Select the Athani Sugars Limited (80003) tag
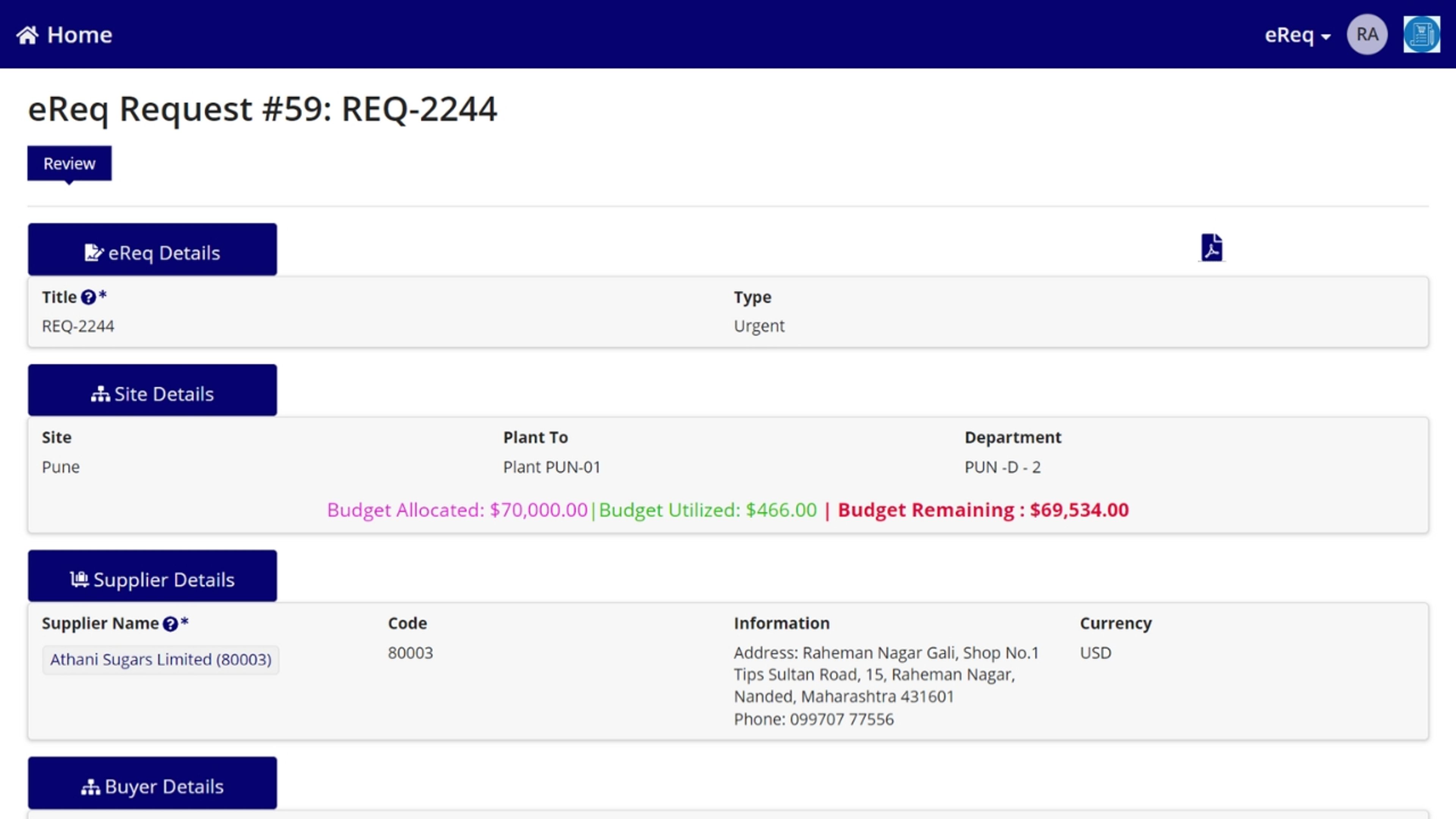The image size is (1456, 819). (x=160, y=660)
